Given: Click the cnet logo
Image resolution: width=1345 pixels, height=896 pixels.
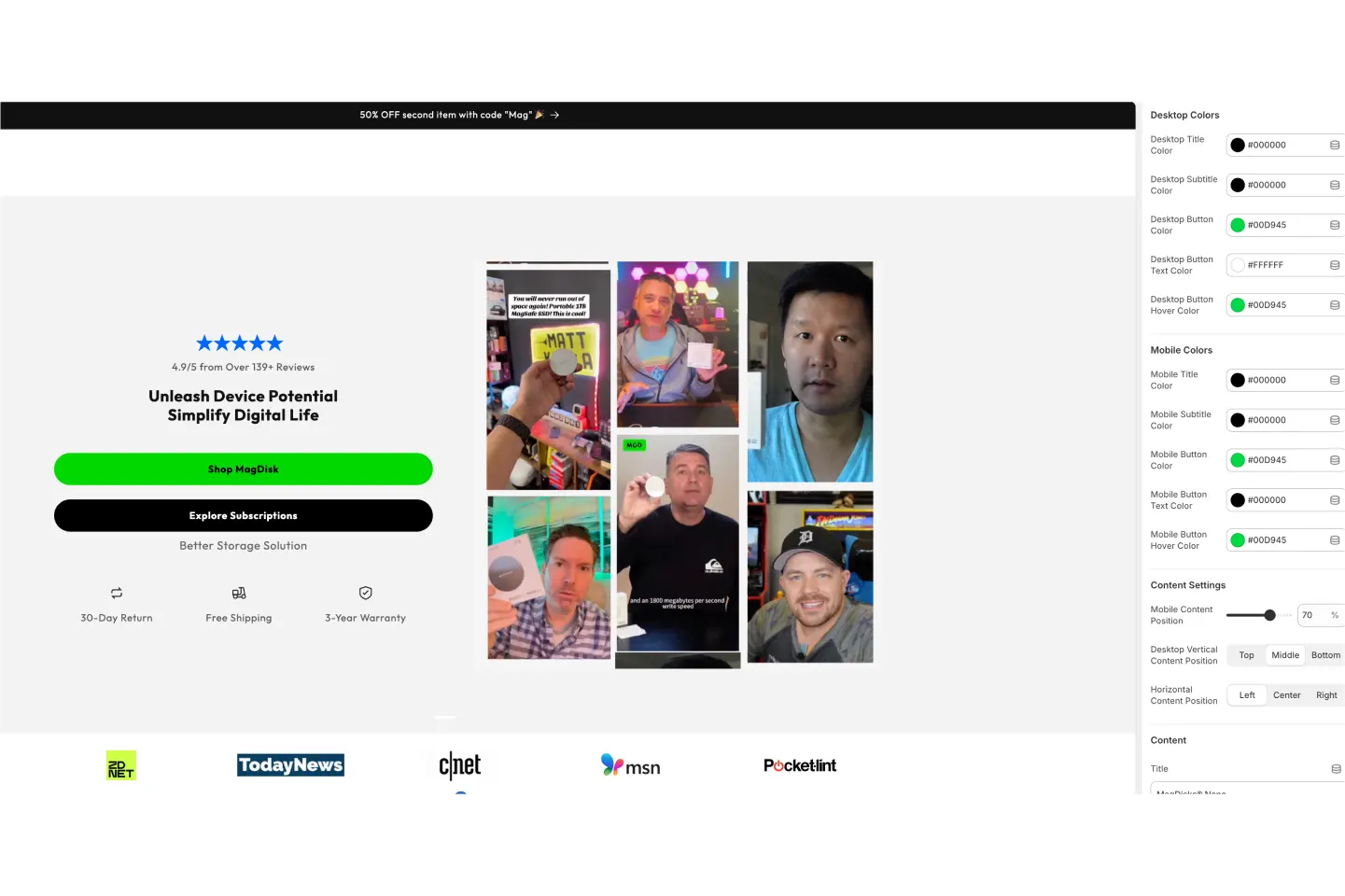Looking at the screenshot, I should (x=460, y=765).
